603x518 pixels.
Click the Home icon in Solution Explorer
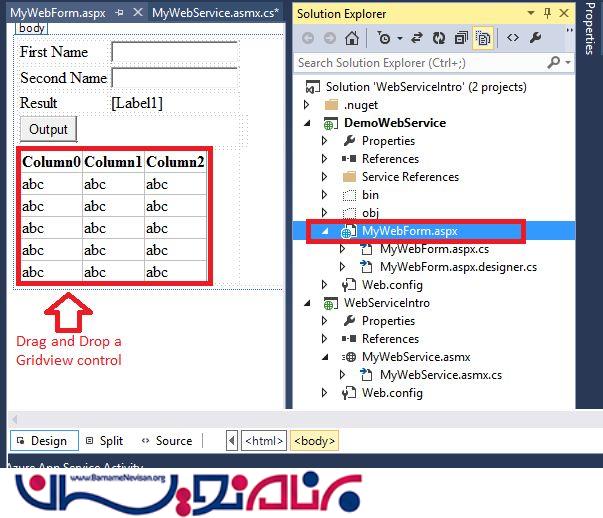(x=352, y=38)
